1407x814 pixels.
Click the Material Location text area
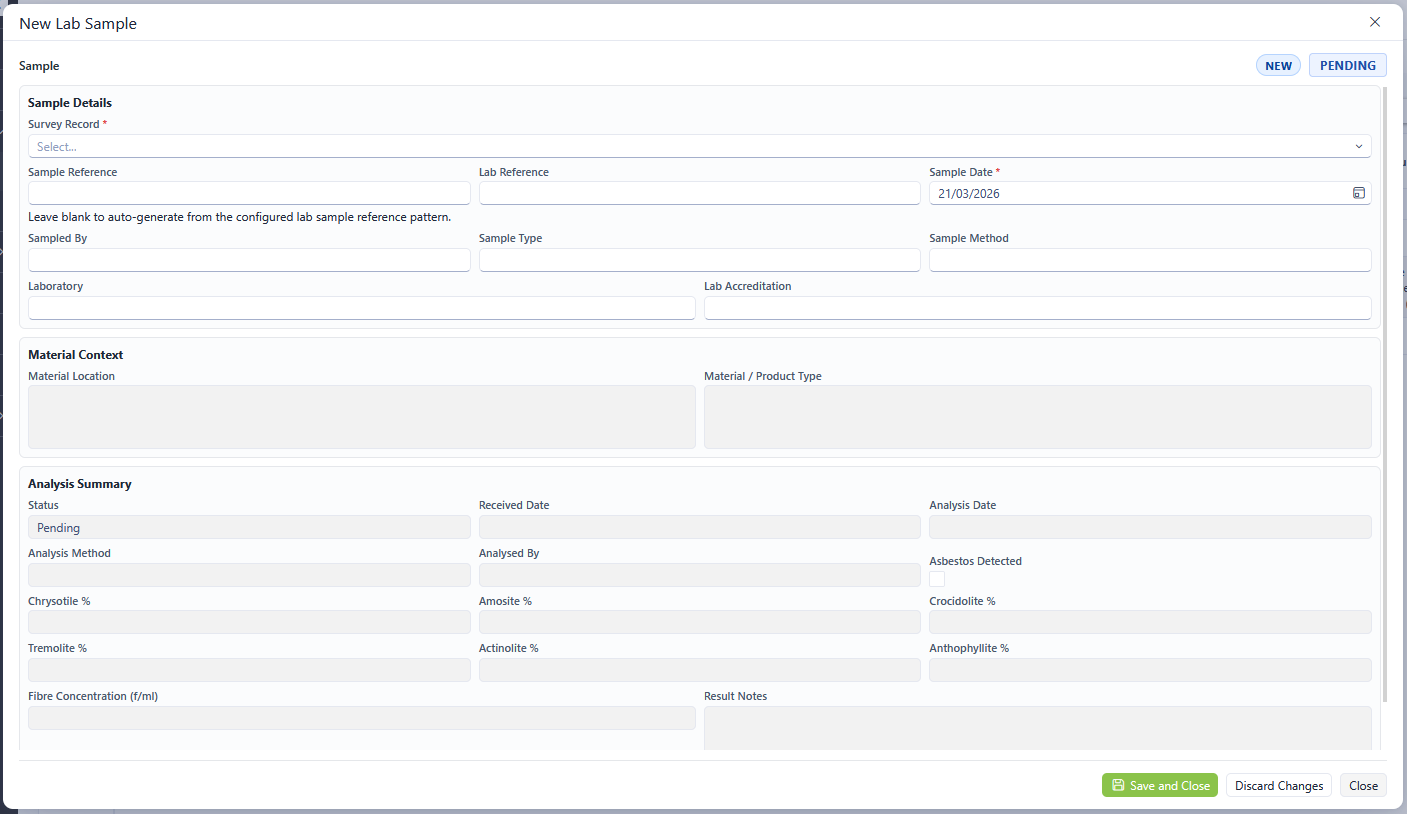[361, 417]
